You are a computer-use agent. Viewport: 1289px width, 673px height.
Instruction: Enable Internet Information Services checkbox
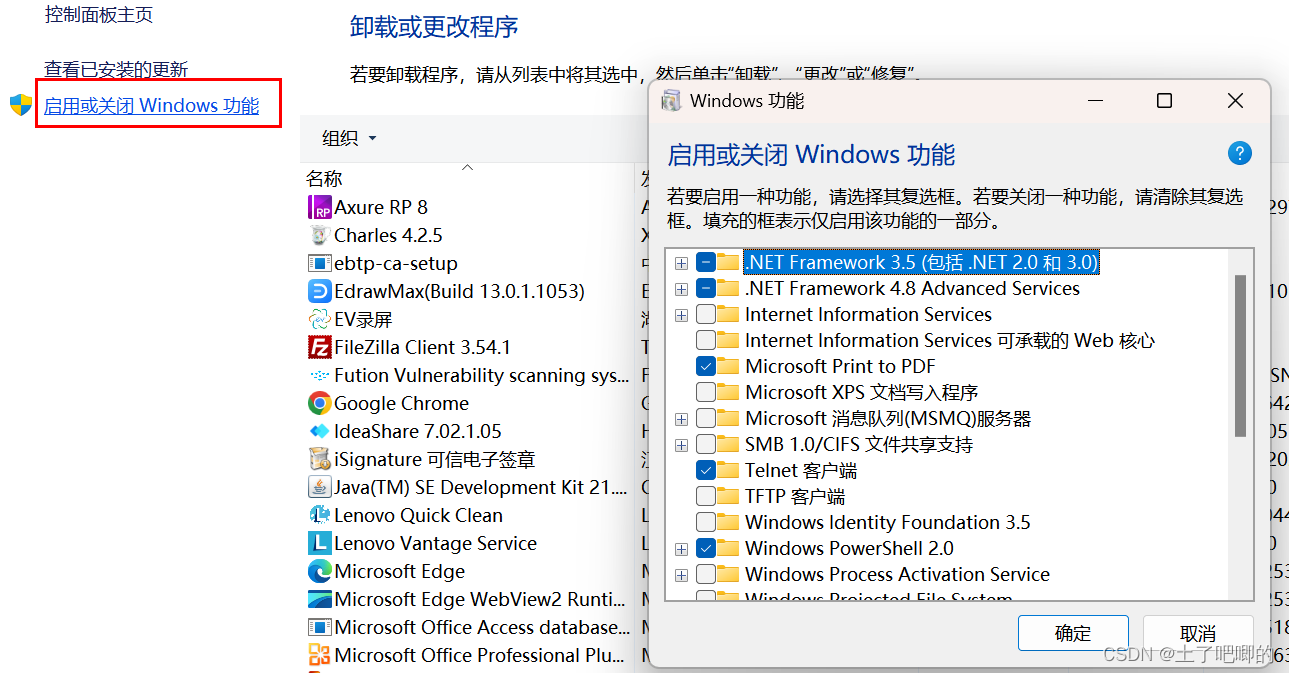(x=705, y=314)
